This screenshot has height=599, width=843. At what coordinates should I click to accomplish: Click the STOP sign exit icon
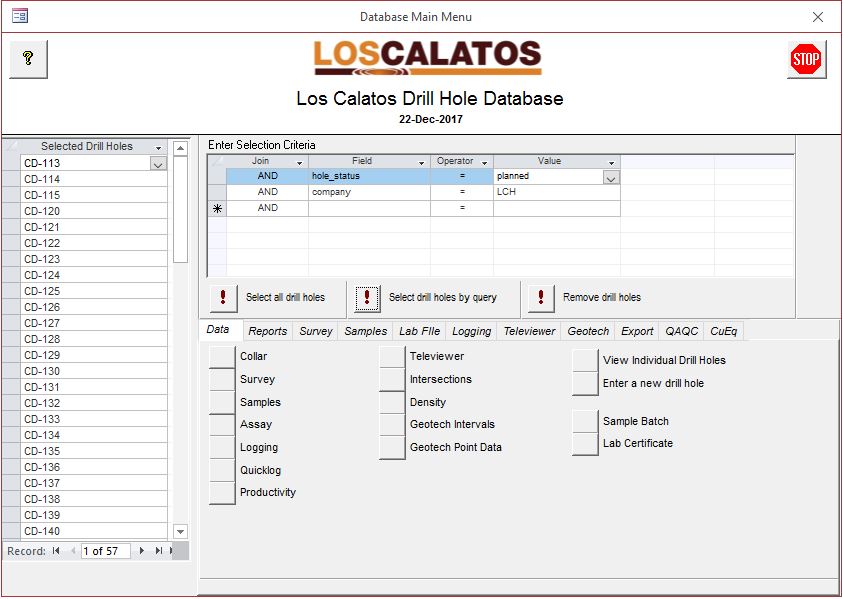click(806, 59)
